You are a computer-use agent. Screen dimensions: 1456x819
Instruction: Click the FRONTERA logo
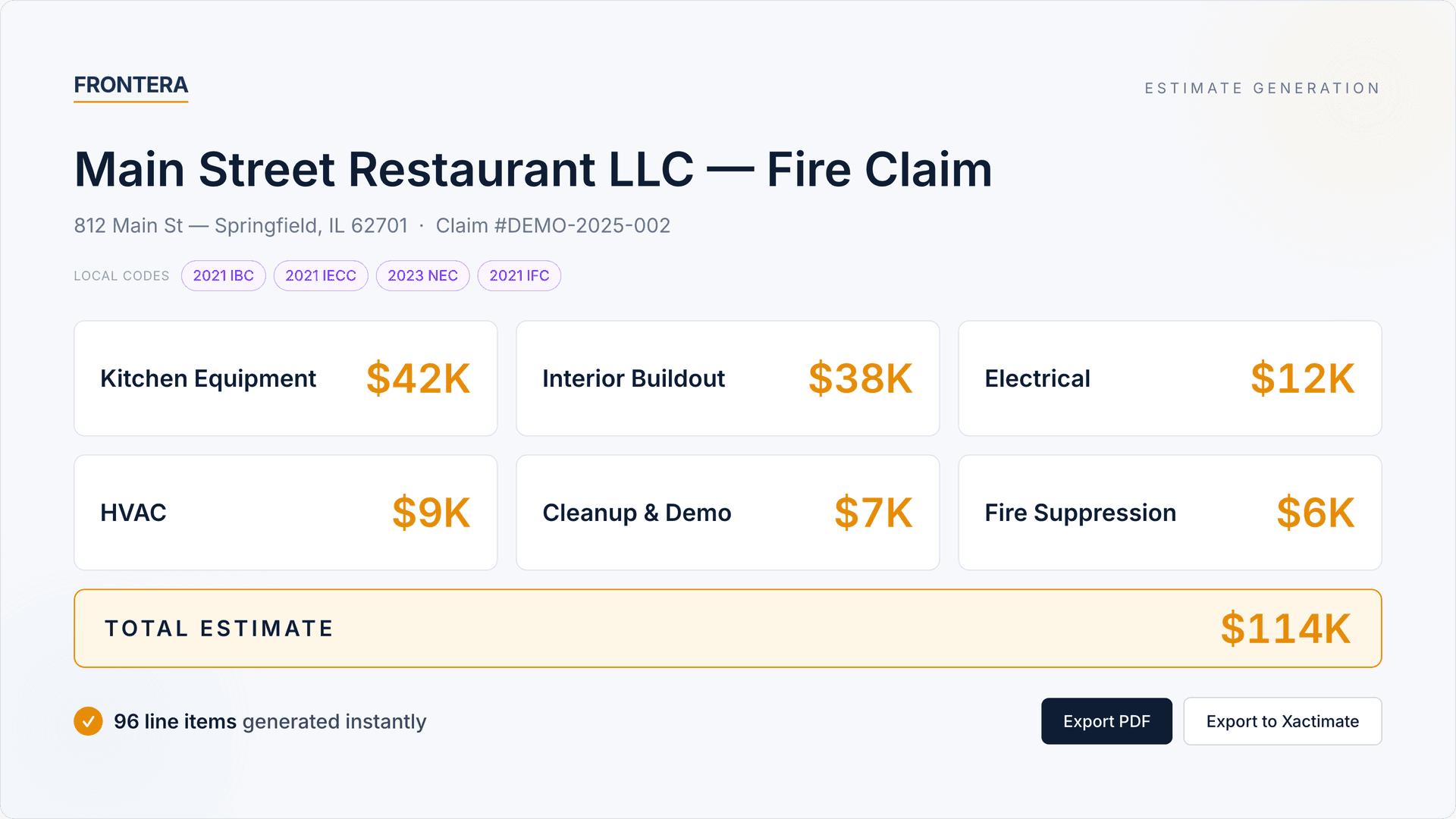[130, 85]
